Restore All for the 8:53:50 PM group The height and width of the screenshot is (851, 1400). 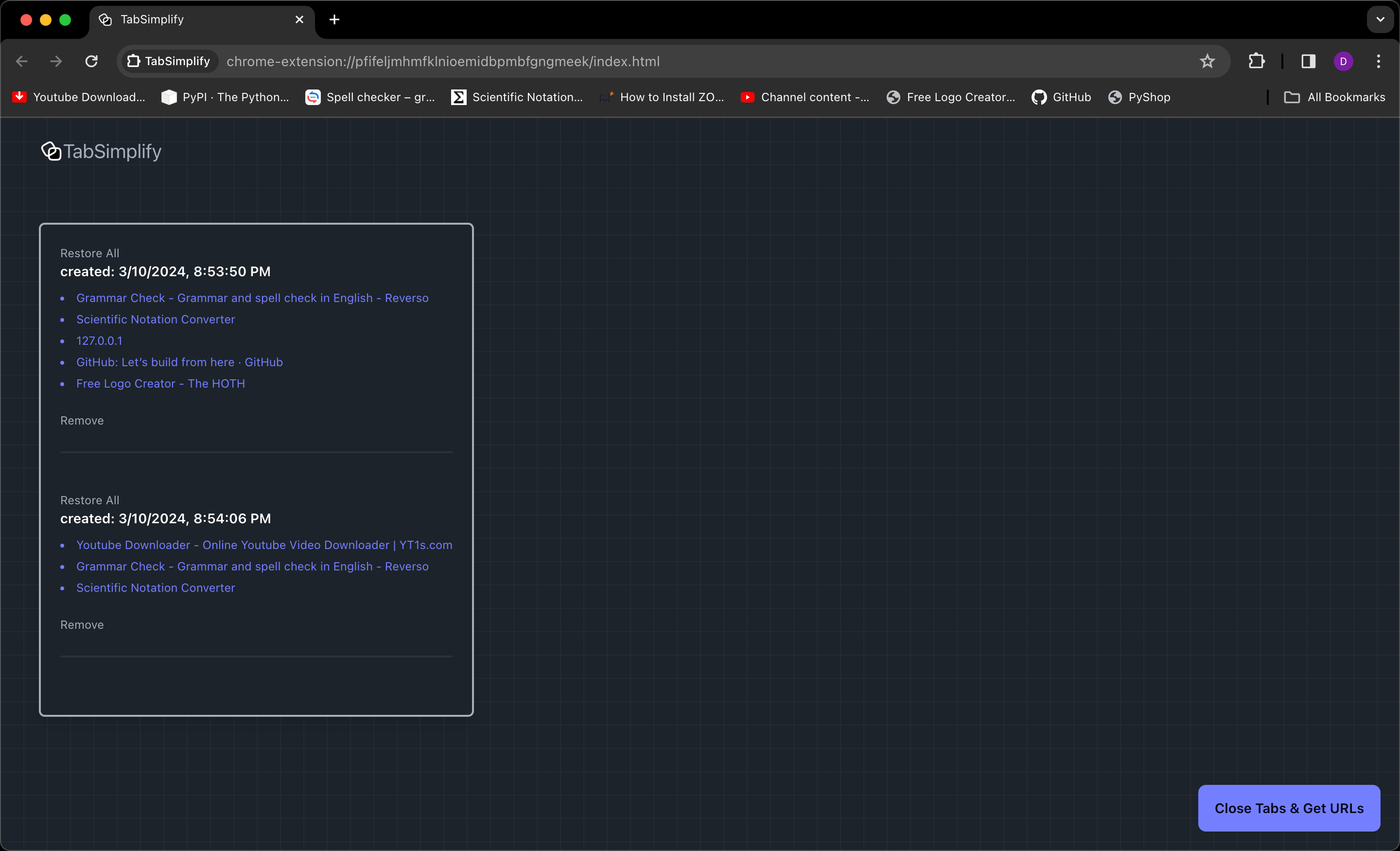point(90,253)
